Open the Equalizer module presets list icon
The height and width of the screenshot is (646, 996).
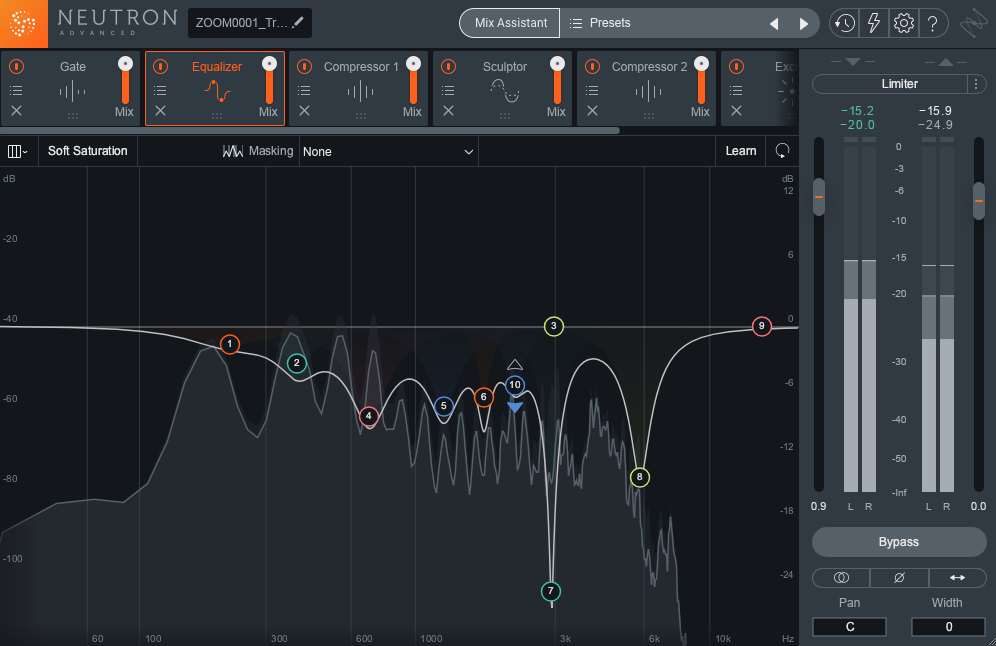(x=161, y=90)
